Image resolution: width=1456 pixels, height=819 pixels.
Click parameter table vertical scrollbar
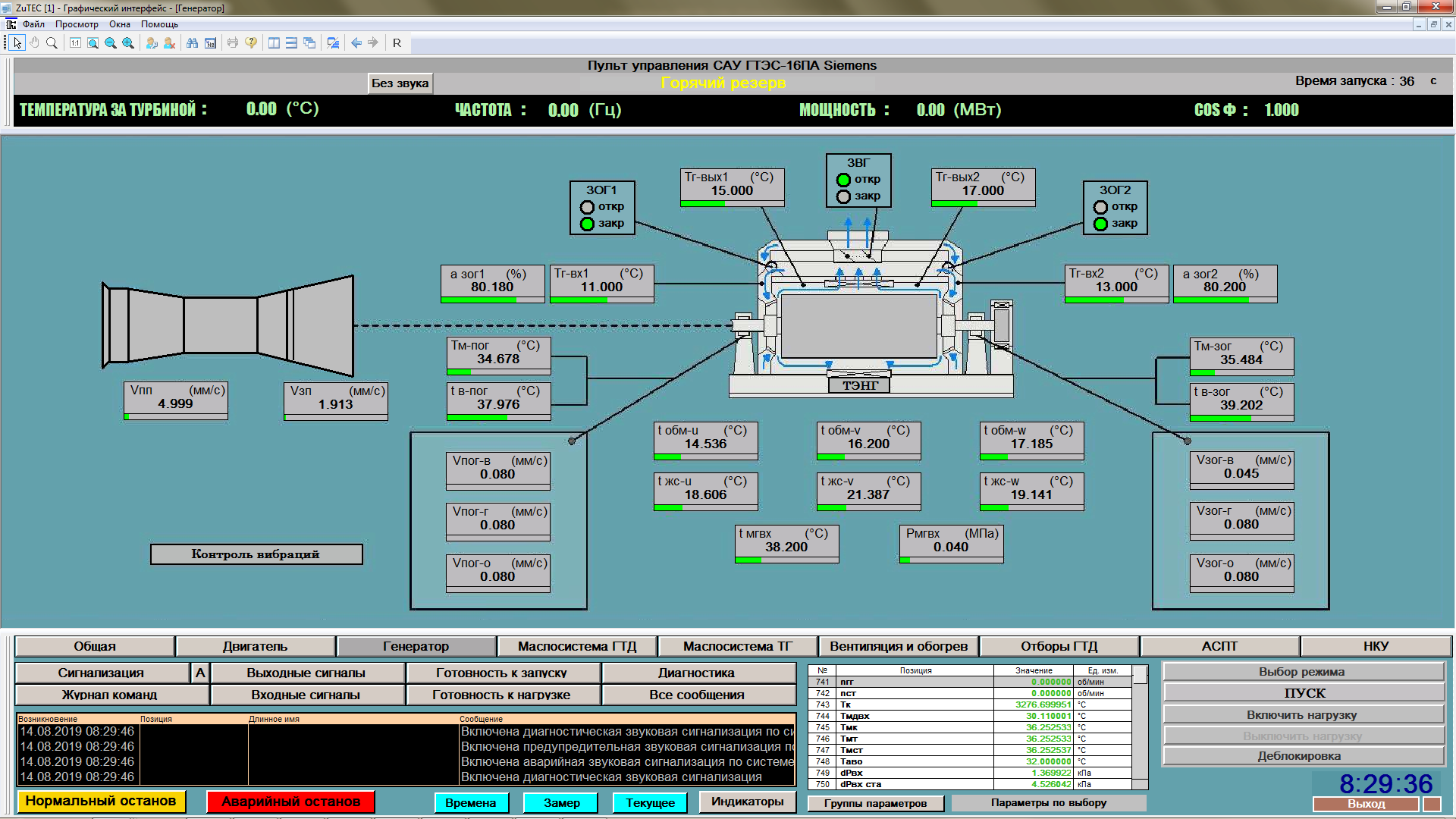click(1140, 728)
